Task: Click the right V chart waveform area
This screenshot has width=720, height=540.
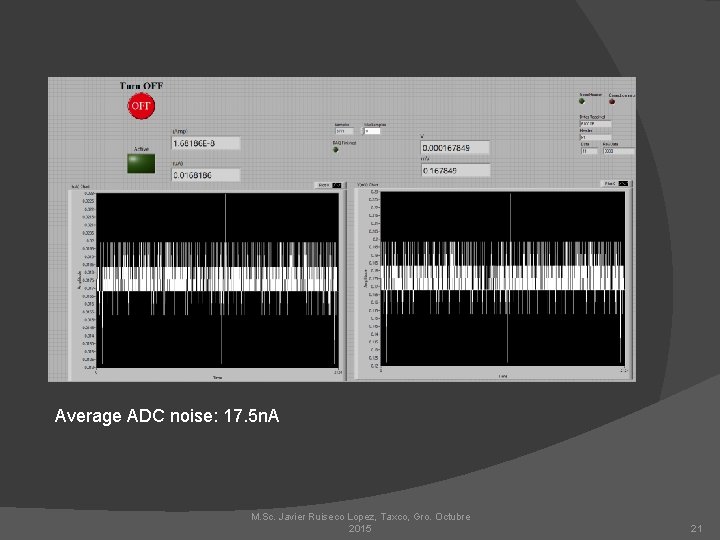Action: tap(503, 279)
